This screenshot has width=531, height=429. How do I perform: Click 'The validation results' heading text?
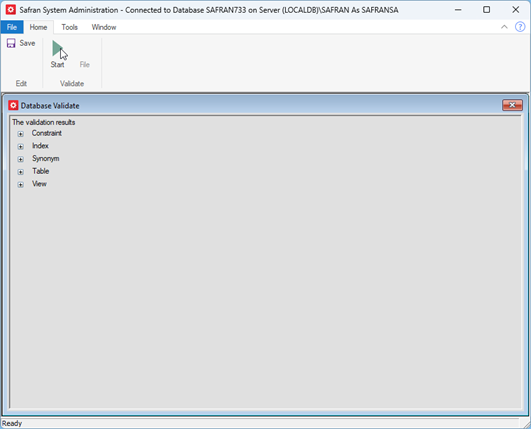(x=44, y=122)
